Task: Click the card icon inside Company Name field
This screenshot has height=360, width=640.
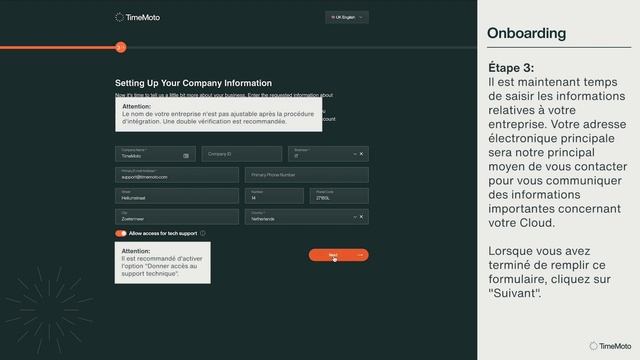Action: click(x=186, y=156)
